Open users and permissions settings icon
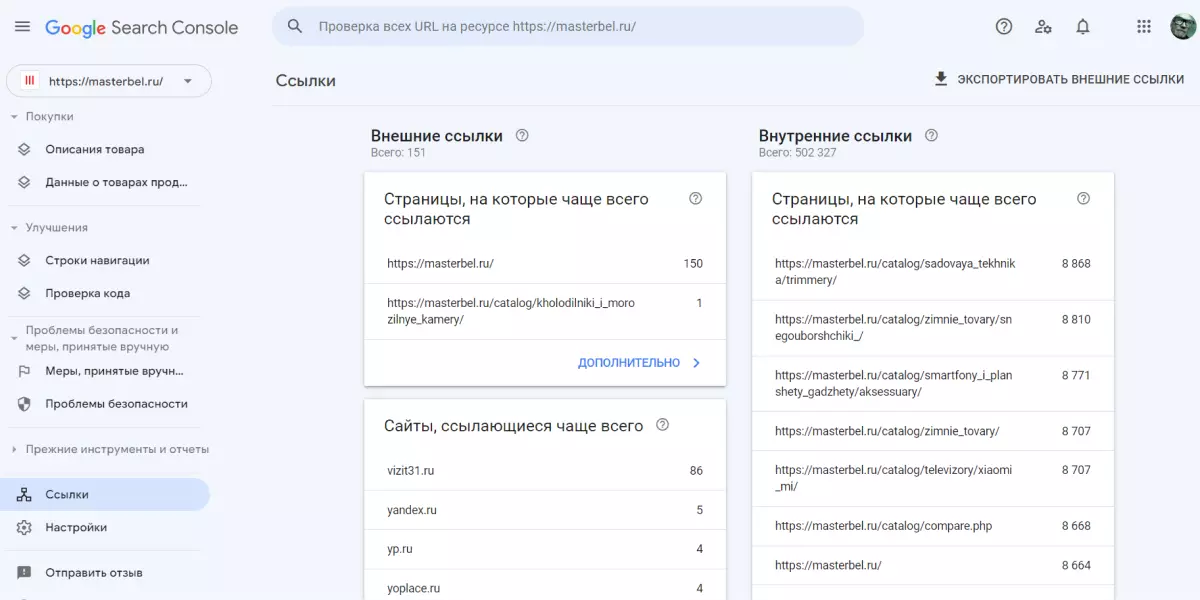The width and height of the screenshot is (1200, 600). coord(1043,27)
